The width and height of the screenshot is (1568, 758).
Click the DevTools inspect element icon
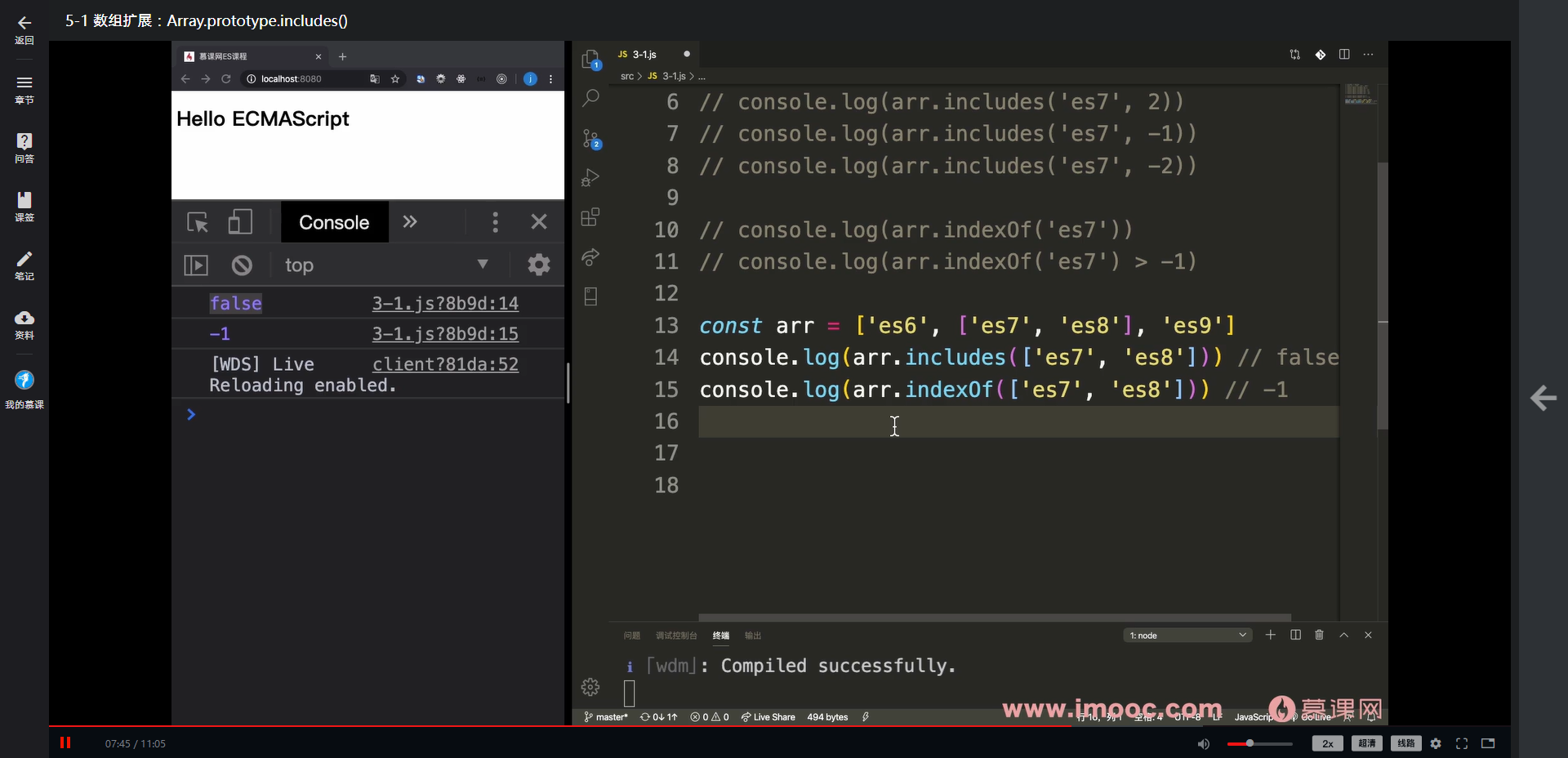pyautogui.click(x=198, y=222)
